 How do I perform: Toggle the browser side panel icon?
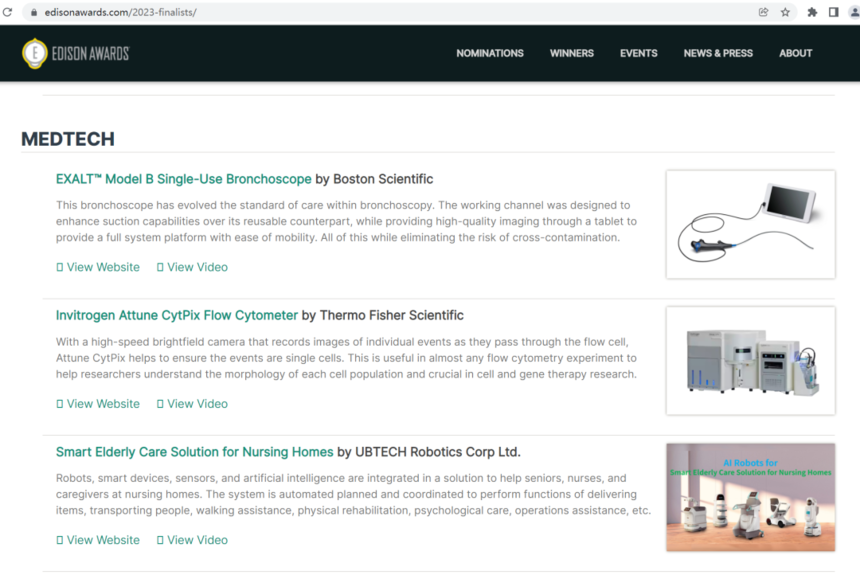pos(834,12)
